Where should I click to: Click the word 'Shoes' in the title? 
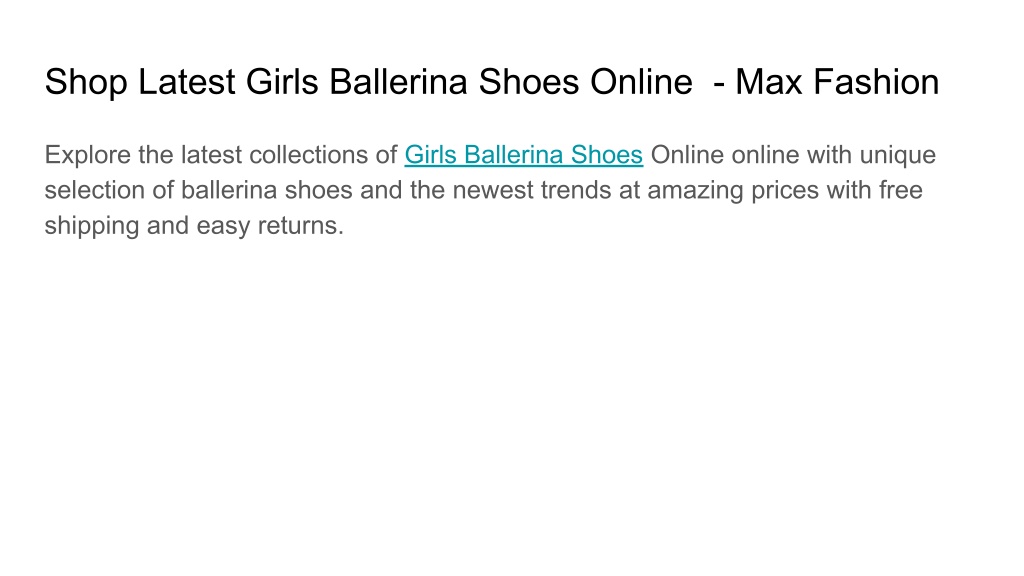(x=529, y=82)
